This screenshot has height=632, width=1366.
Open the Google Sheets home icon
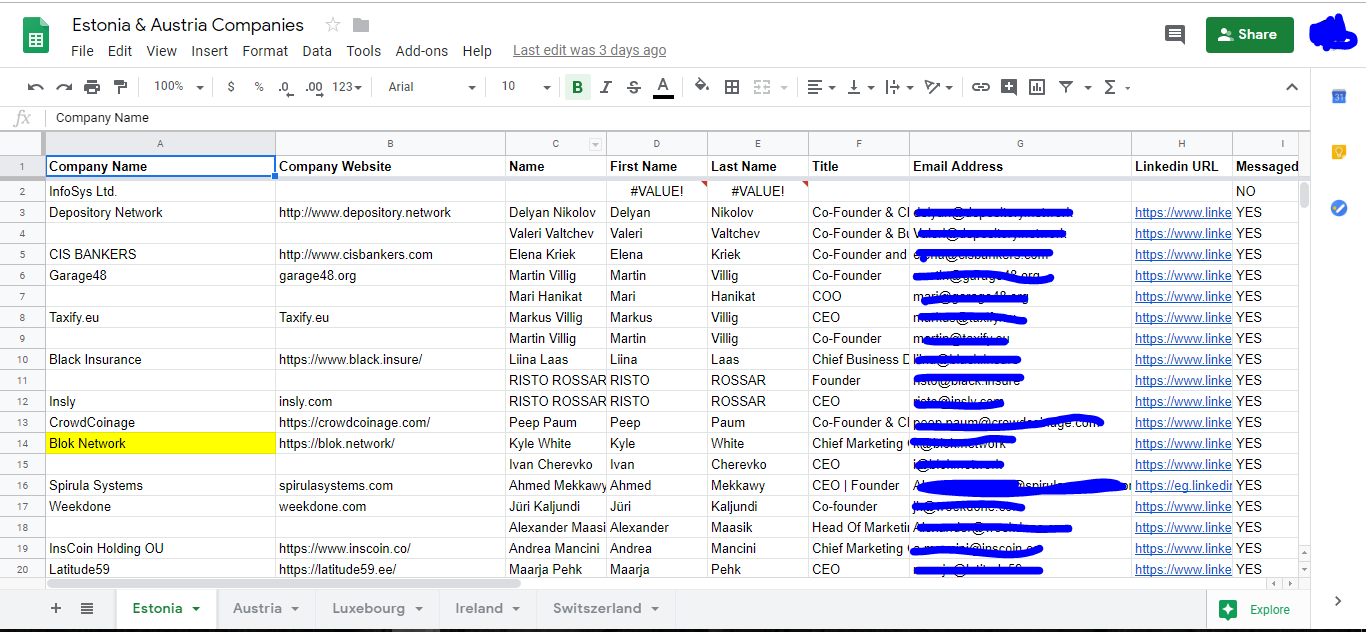point(36,37)
